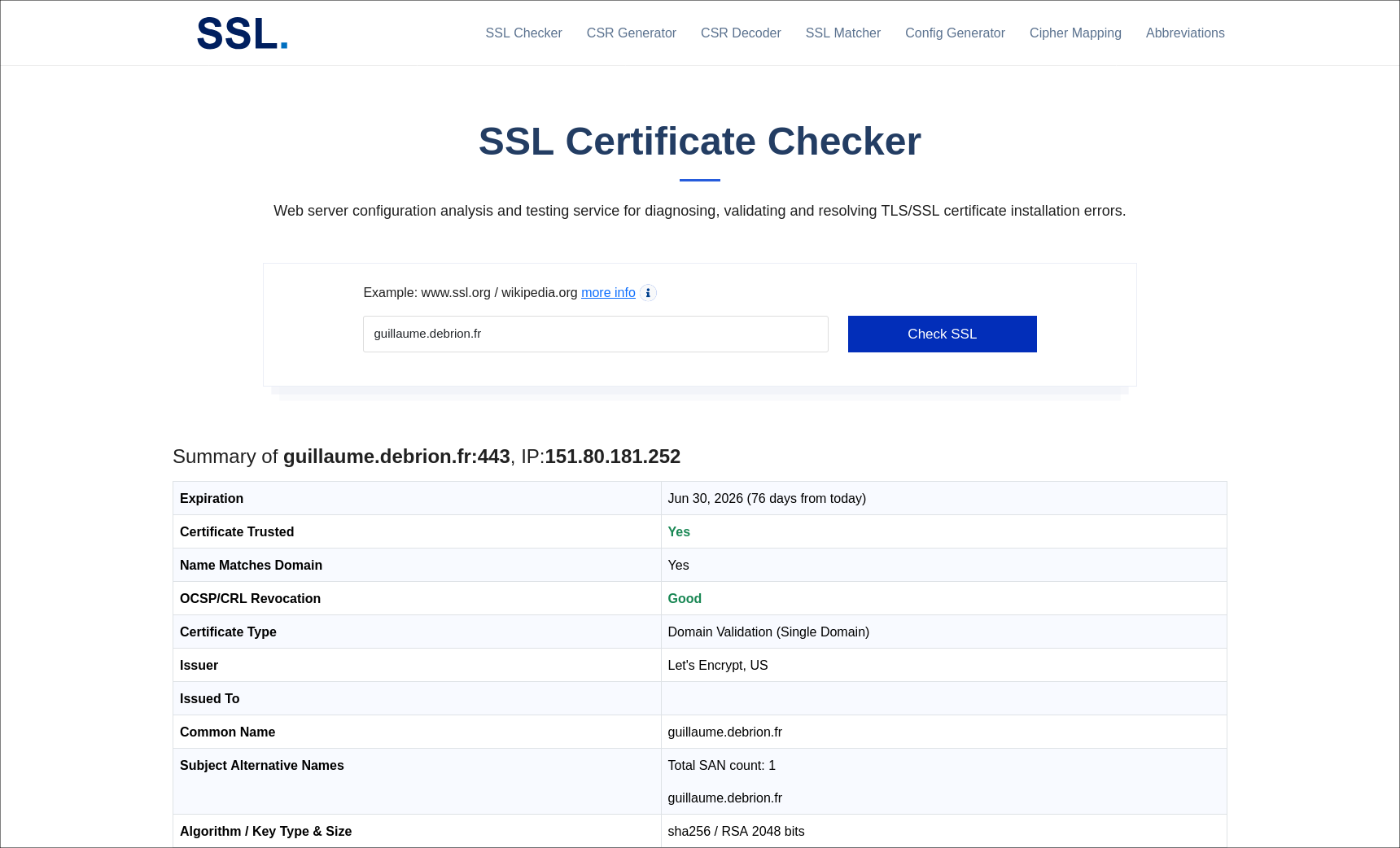The height and width of the screenshot is (848, 1400).
Task: Click the Good OCSP/CRL Revocation status
Action: 684,598
